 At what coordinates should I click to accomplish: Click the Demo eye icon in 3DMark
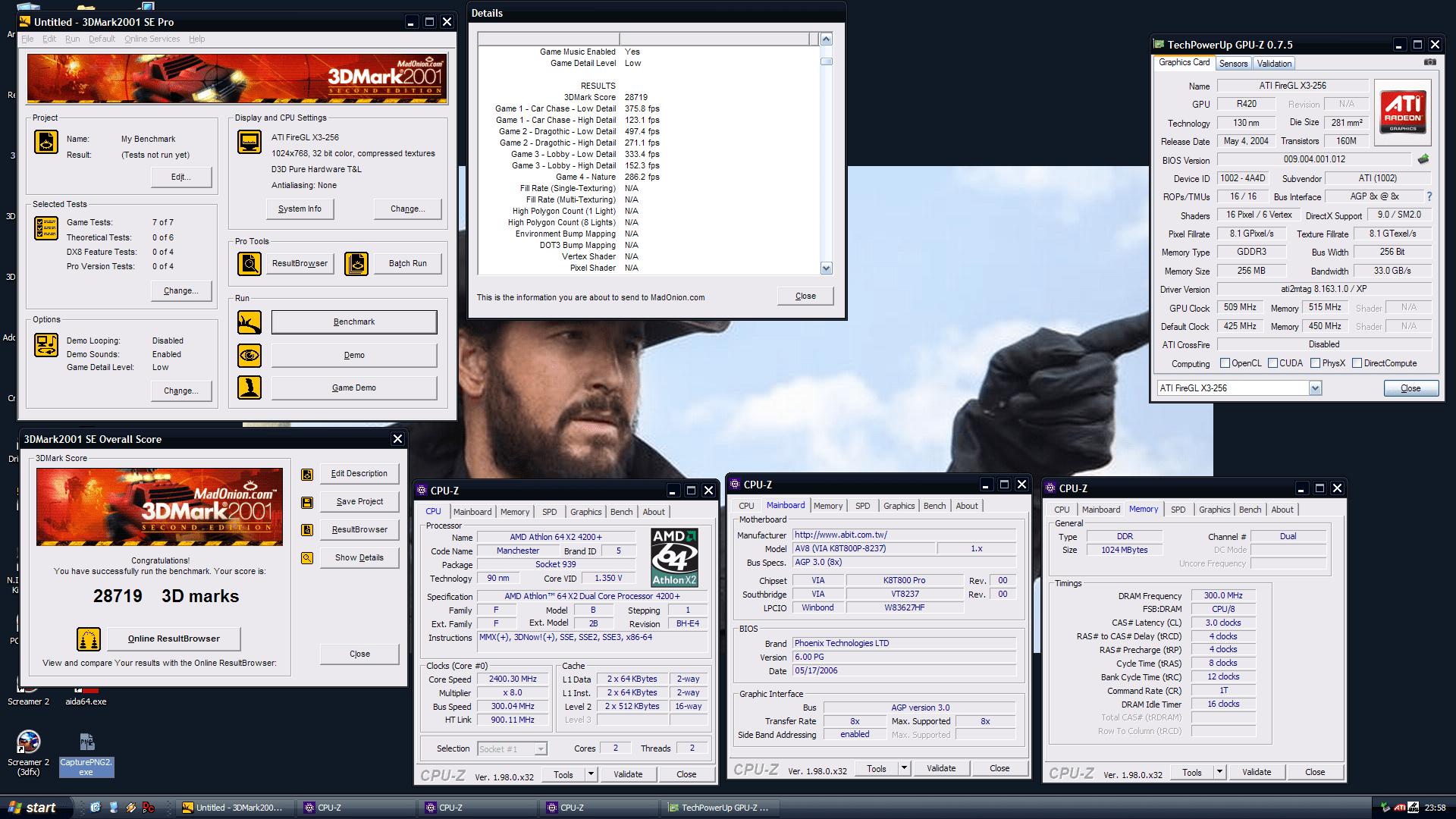tap(249, 355)
